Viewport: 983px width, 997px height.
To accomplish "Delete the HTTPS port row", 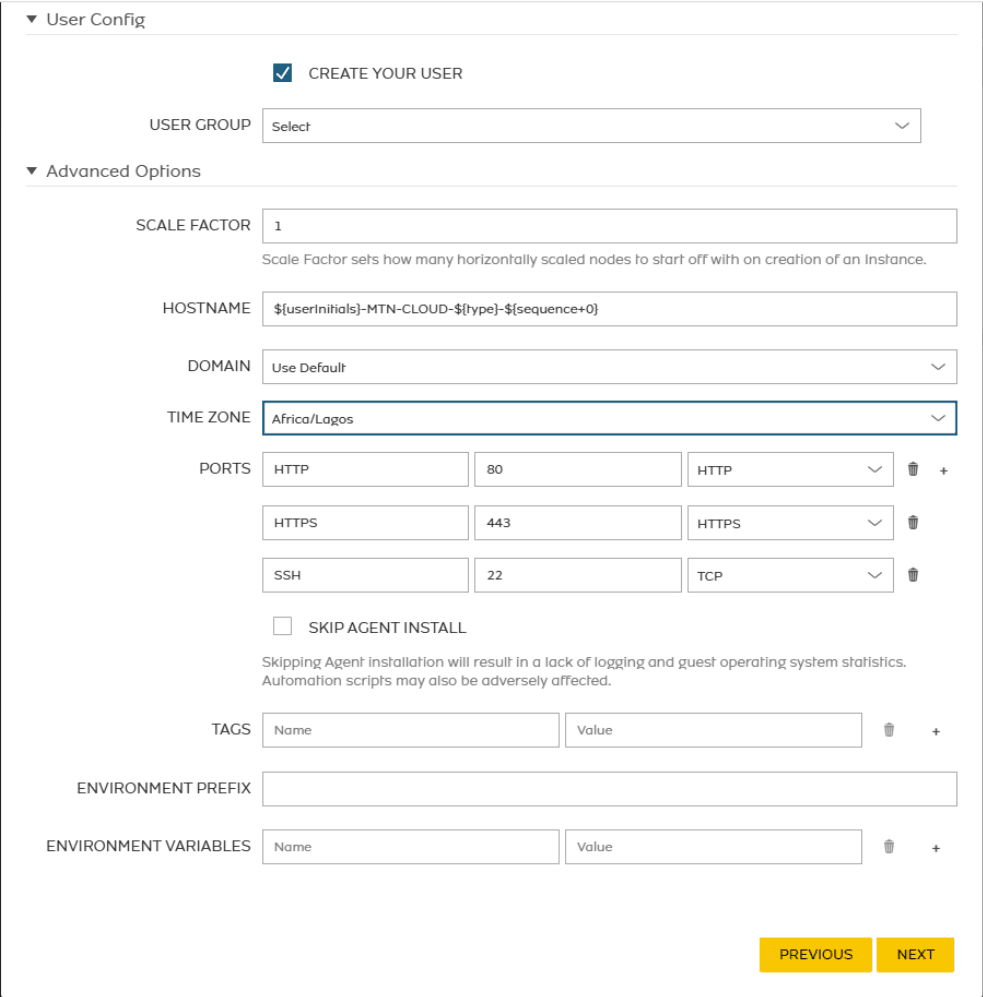I will tap(913, 523).
